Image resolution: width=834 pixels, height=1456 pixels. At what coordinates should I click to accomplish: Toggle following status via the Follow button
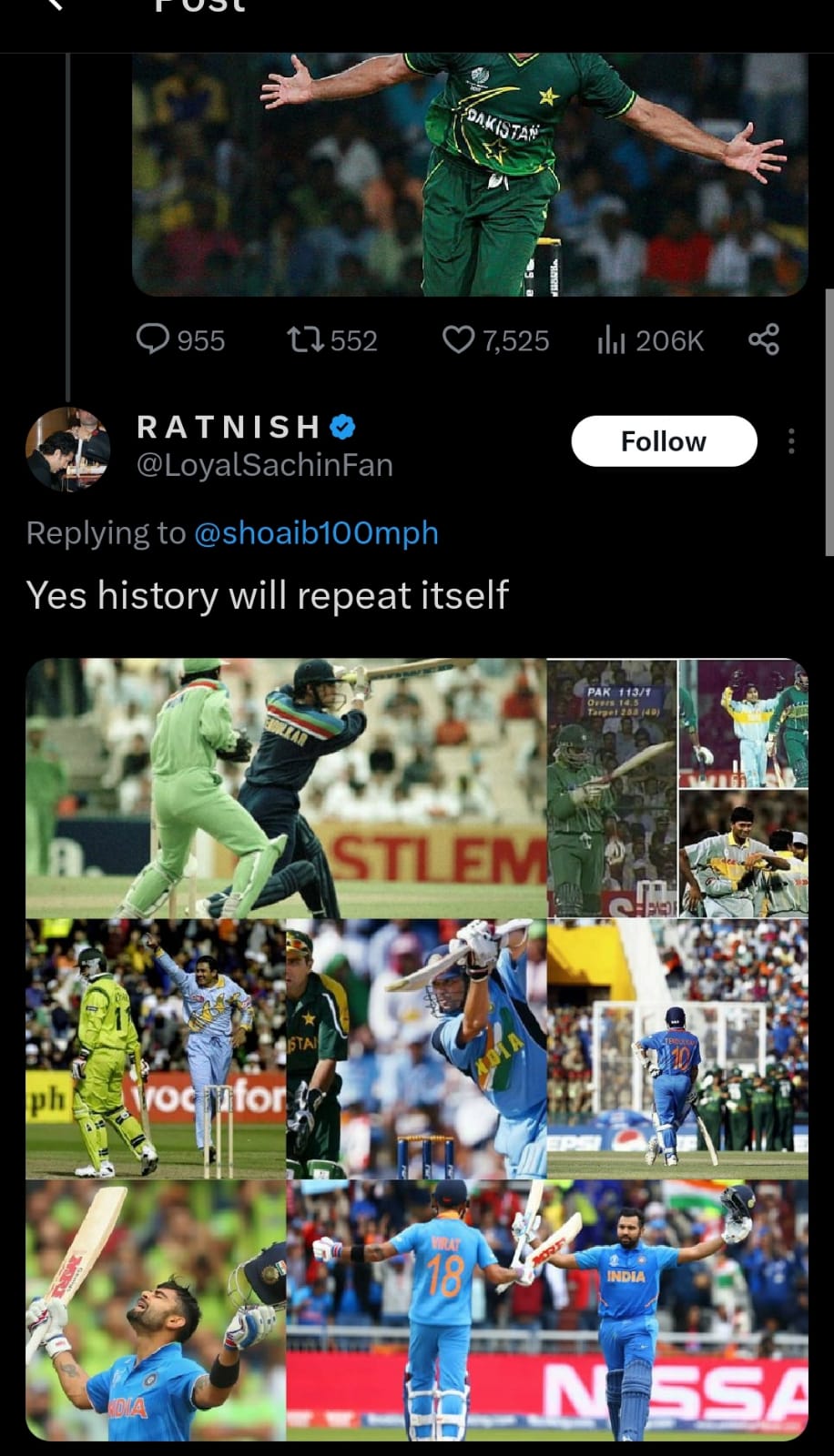[664, 440]
